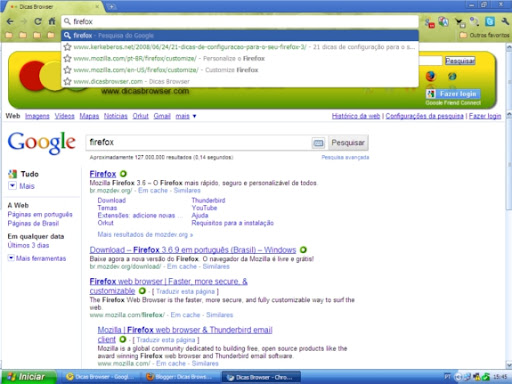
Task: Focus the Google search field containing firefox
Action: [199, 143]
